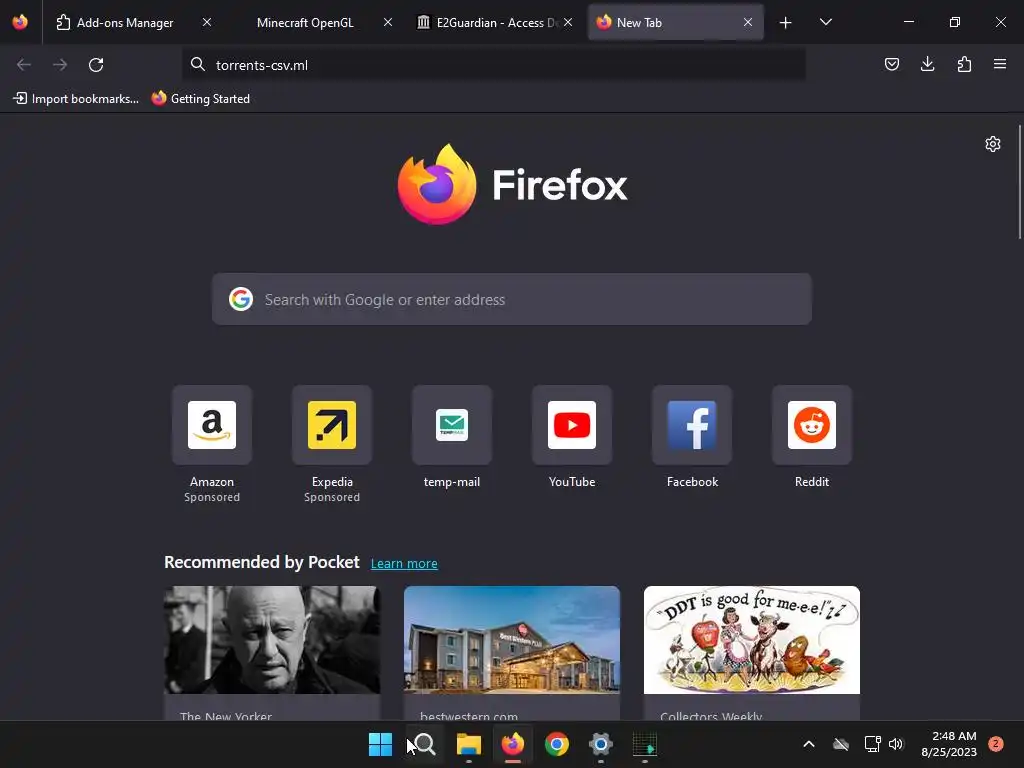Click the Firefox taskbar icon
This screenshot has width=1024, height=768.
point(513,744)
